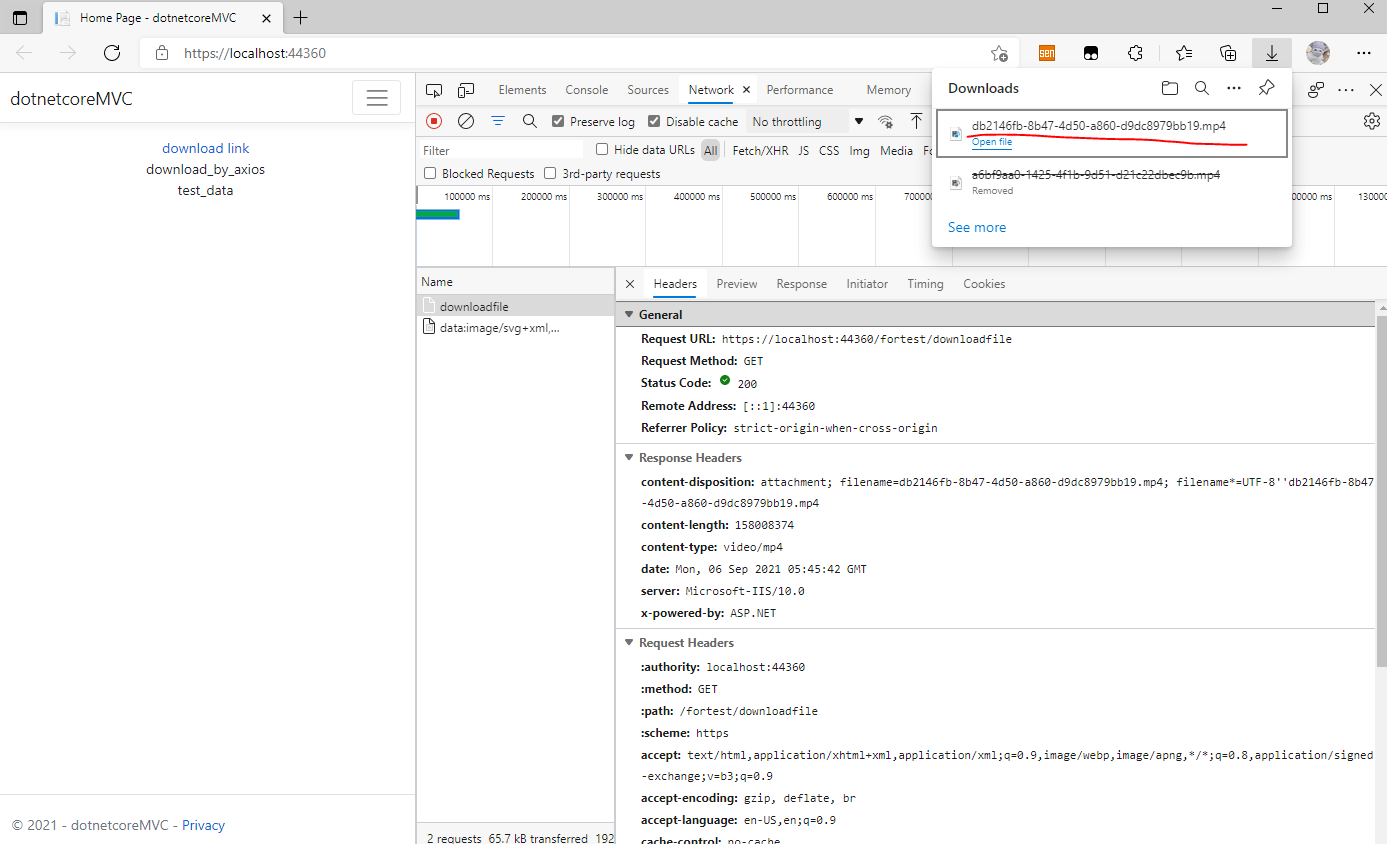
Task: Switch to the Console tab
Action: [586, 89]
